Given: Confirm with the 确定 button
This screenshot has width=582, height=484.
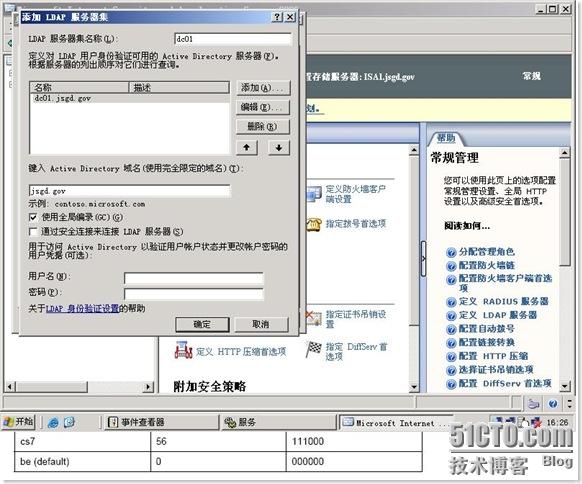Looking at the screenshot, I should [x=202, y=324].
